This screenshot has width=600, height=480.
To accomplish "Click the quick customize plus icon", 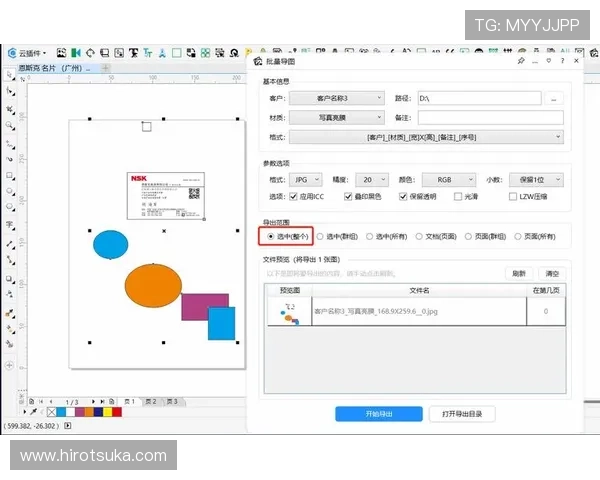I will [9, 365].
